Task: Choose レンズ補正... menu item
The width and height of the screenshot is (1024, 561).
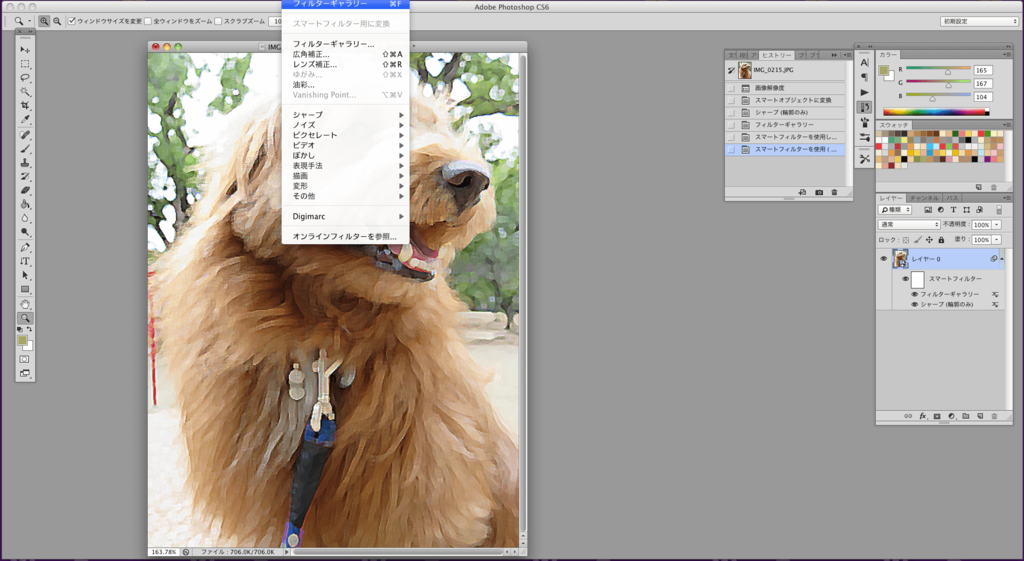Action: click(345, 64)
